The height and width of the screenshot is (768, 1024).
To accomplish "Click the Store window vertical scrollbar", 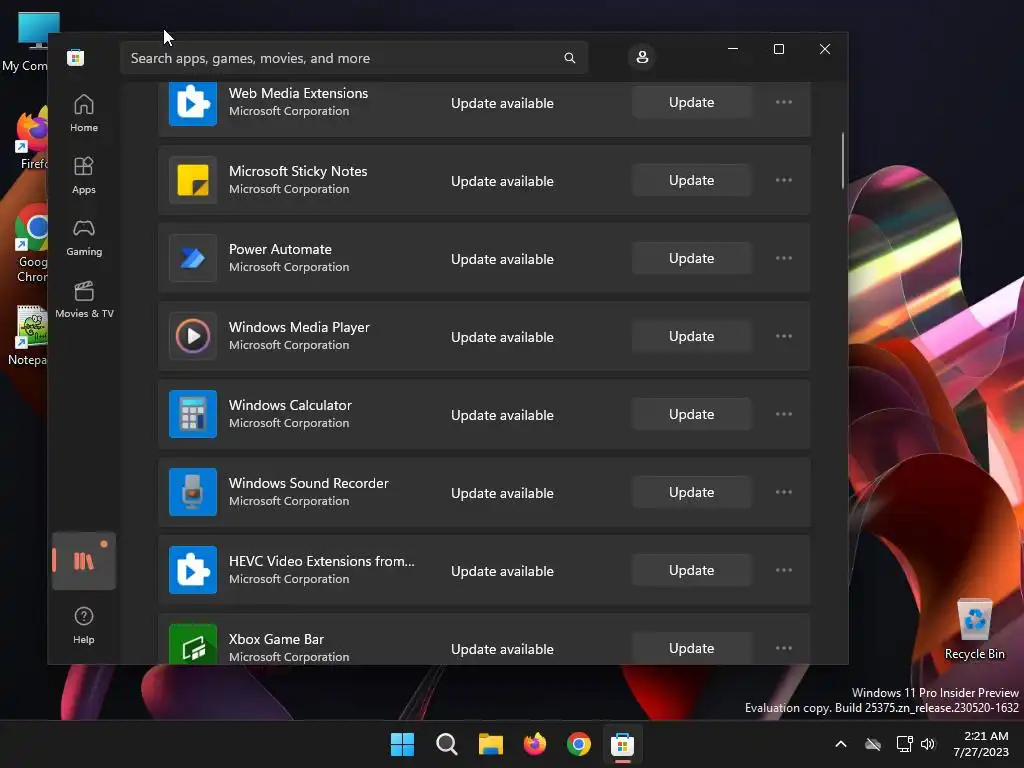I will [842, 161].
